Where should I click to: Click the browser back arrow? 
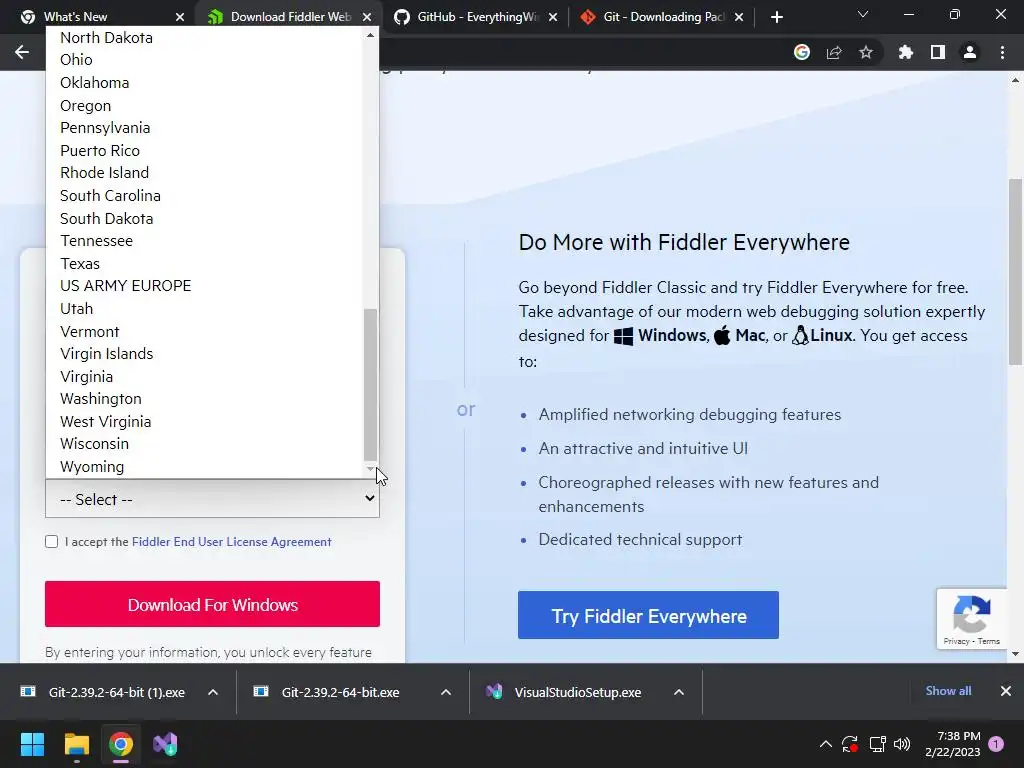point(22,52)
